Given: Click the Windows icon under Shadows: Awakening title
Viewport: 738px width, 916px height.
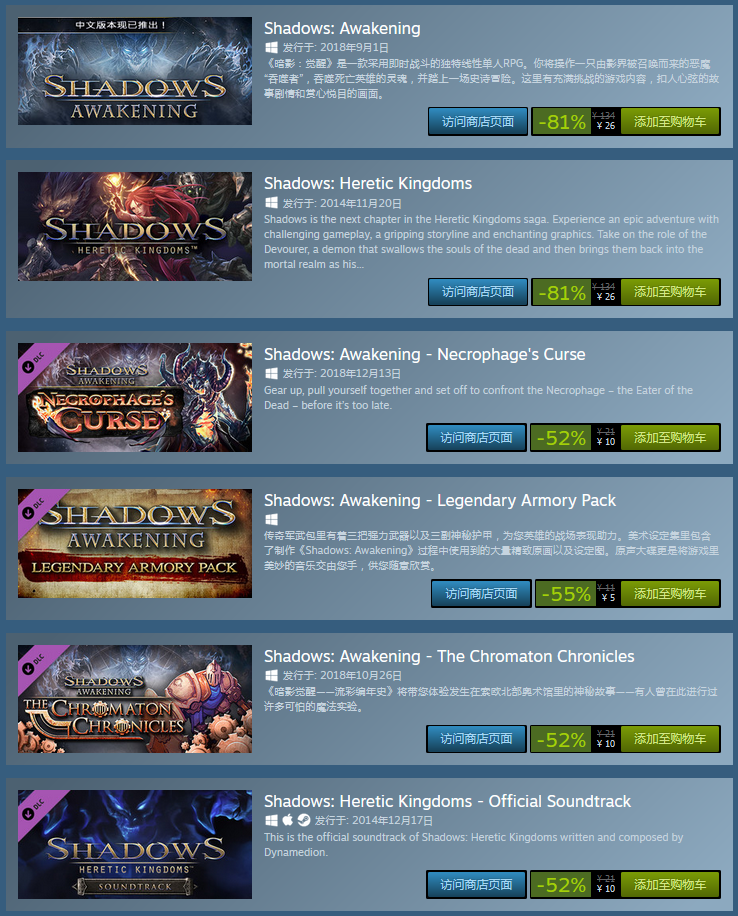Looking at the screenshot, I should click(271, 47).
